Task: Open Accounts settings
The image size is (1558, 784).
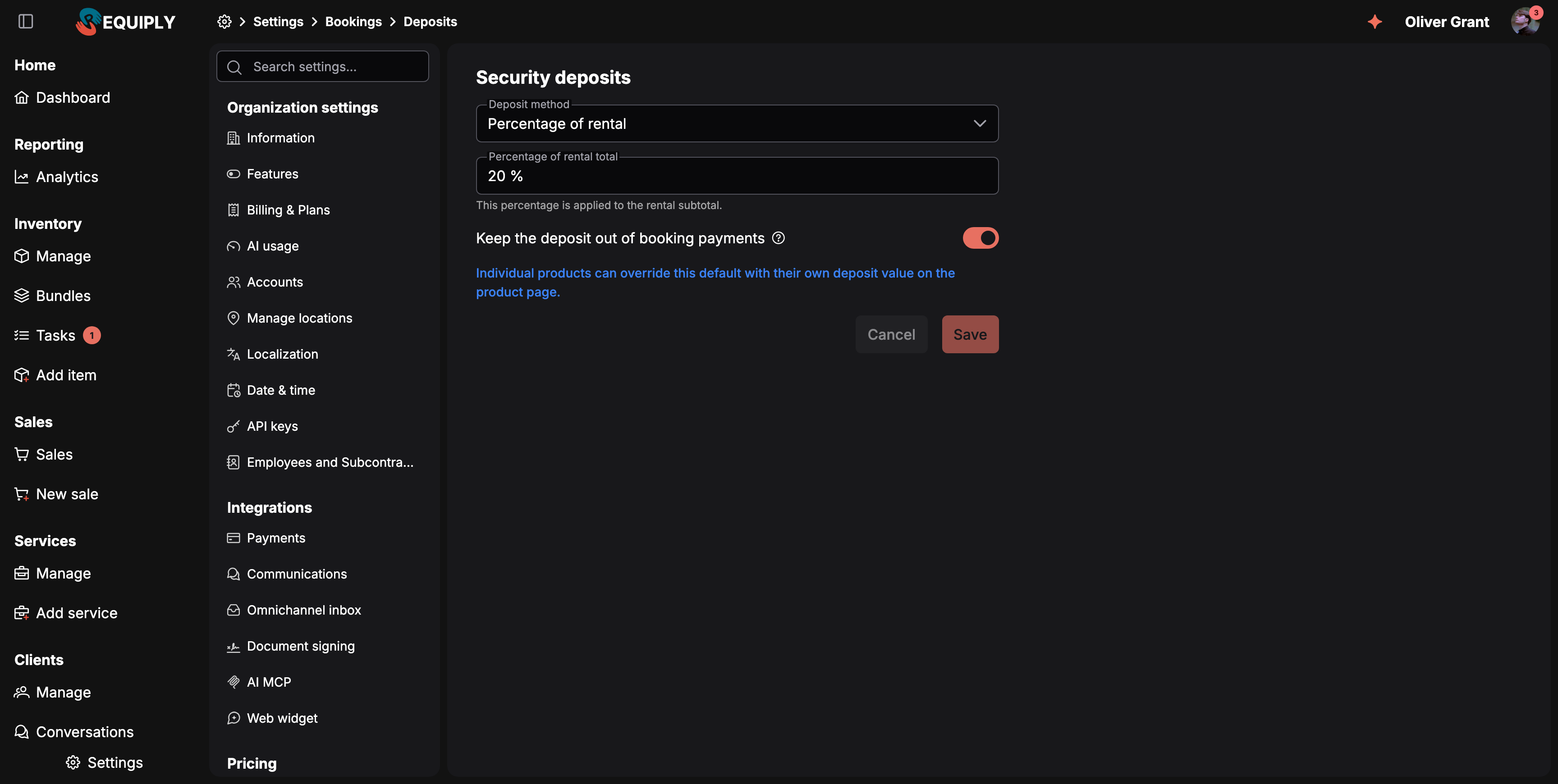Action: pyautogui.click(x=265, y=282)
